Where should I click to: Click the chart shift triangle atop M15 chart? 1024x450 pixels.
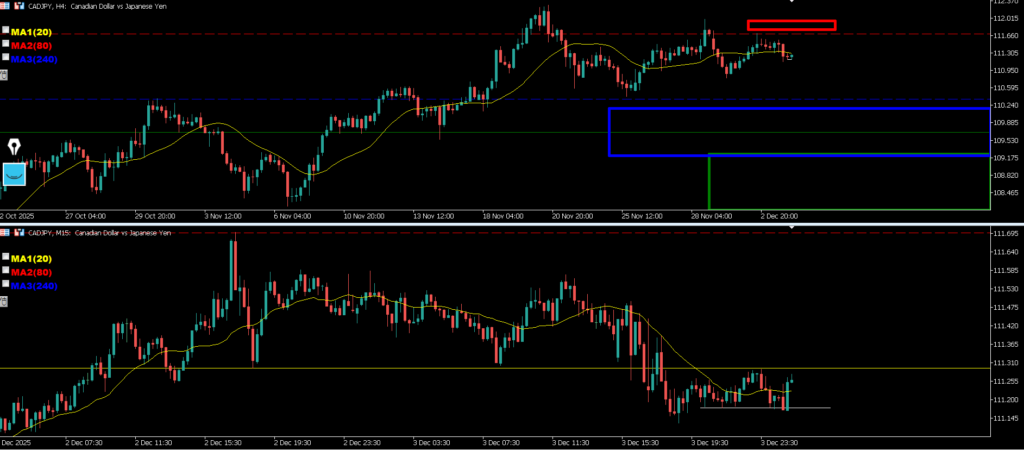[792, 228]
